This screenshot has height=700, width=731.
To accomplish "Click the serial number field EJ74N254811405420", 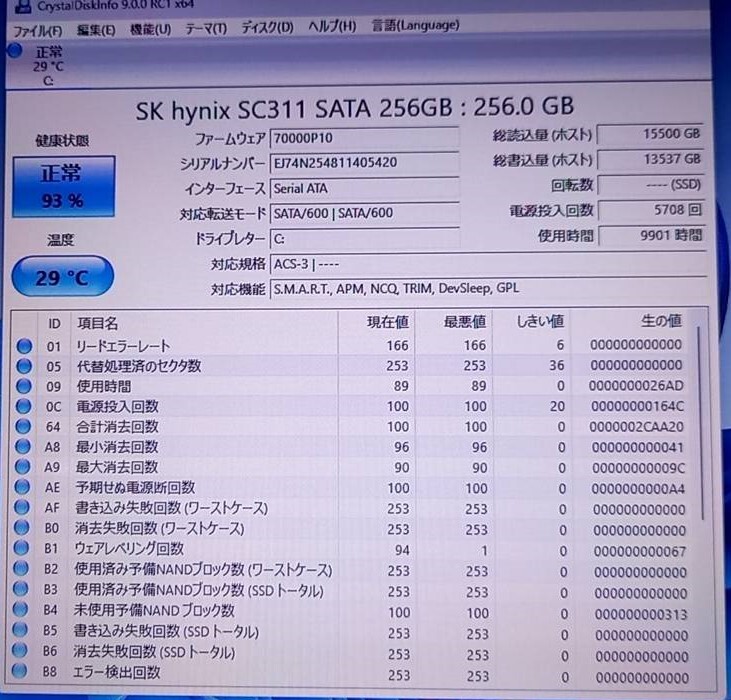I will point(364,163).
